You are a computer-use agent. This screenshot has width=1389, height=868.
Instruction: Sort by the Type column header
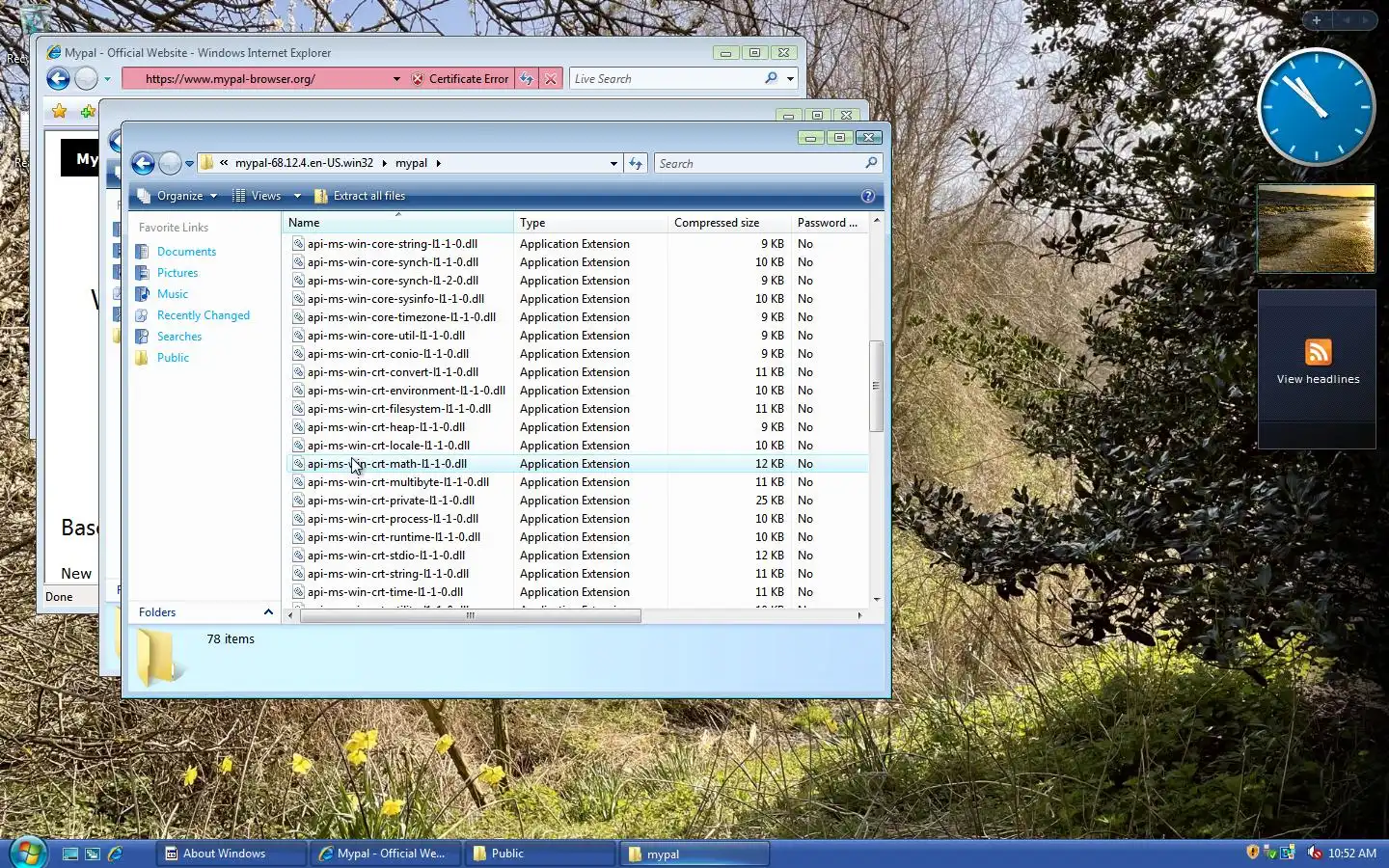pos(590,223)
